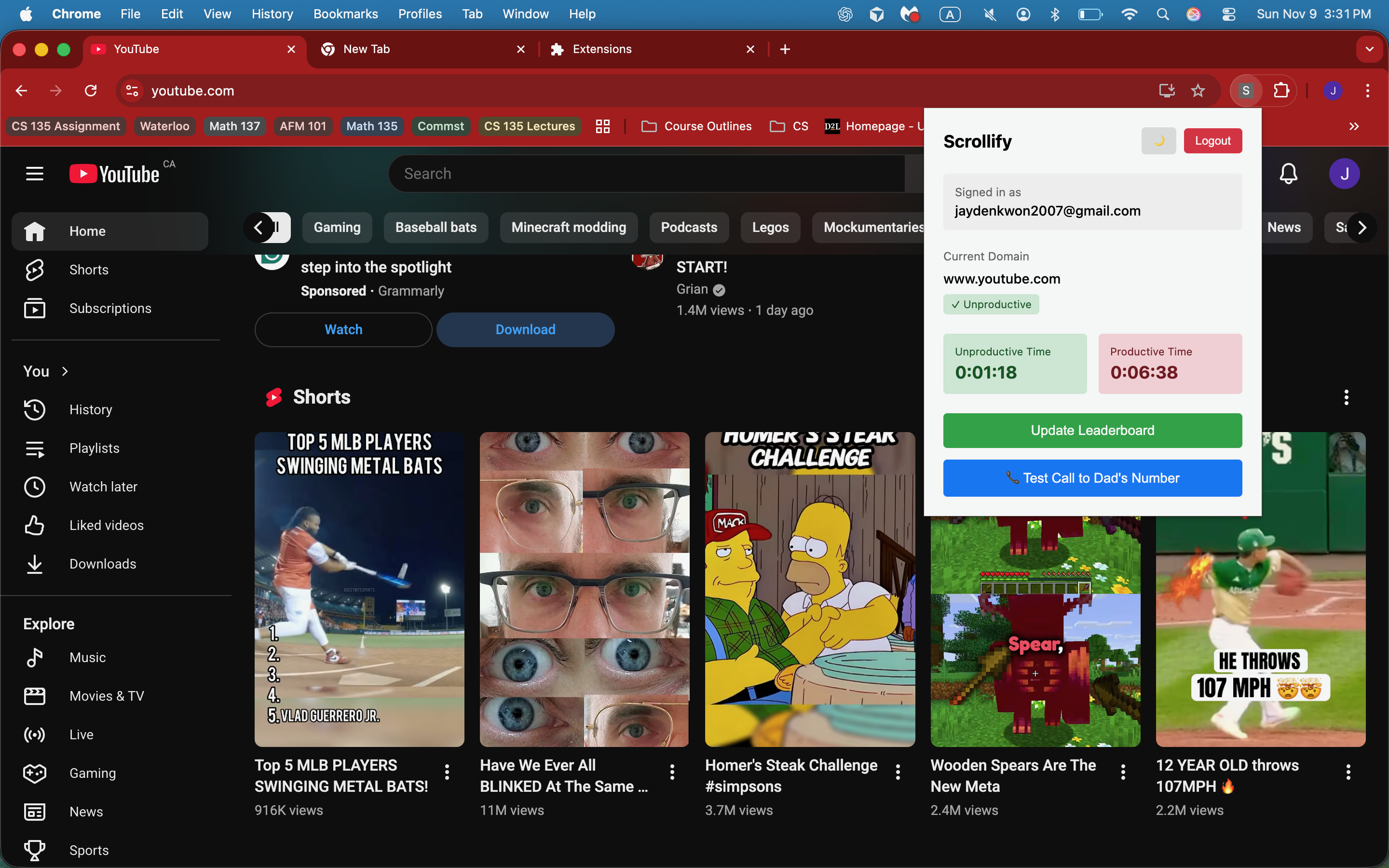Open Watch later in the sidebar
This screenshot has width=1389, height=868.
click(103, 487)
